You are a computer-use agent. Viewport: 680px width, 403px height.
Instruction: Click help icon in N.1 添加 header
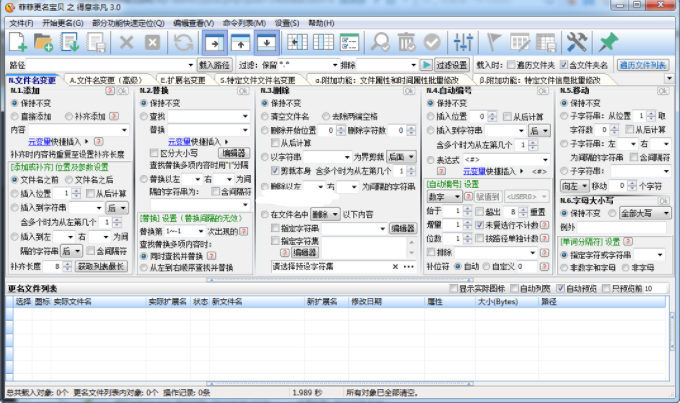point(110,91)
